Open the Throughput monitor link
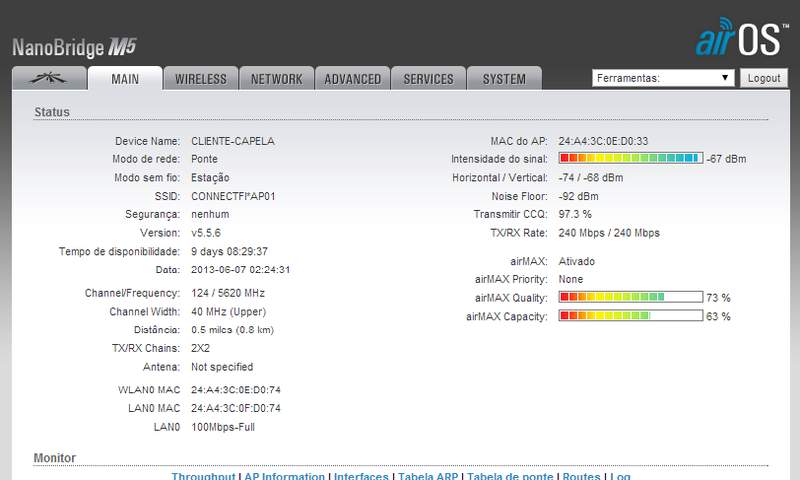 pos(203,475)
